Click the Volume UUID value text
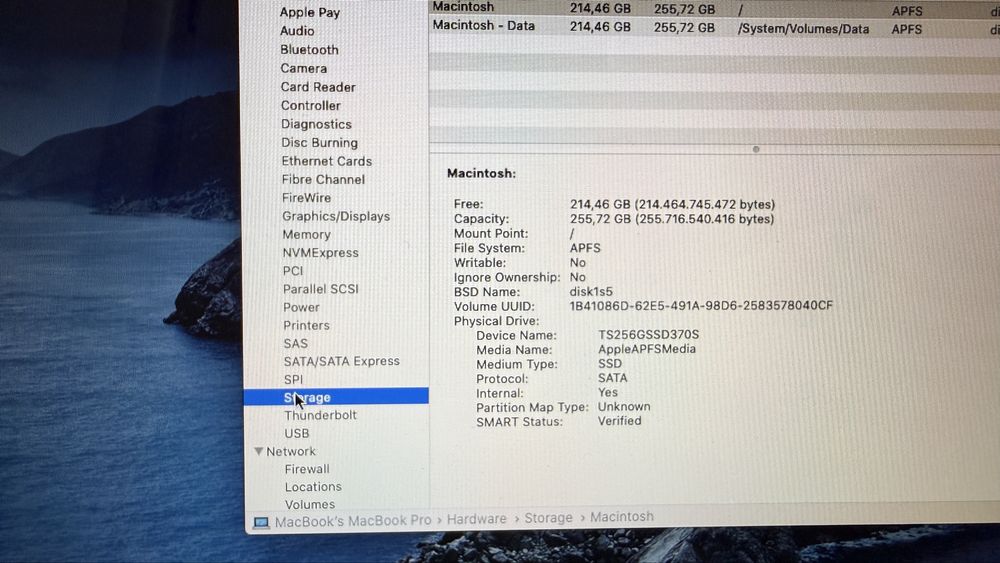Image resolution: width=1000 pixels, height=563 pixels. coord(701,305)
